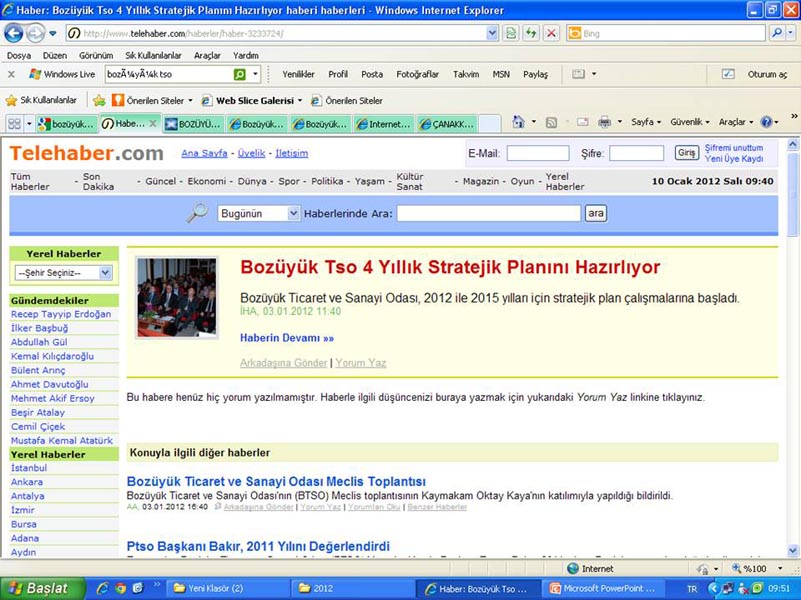Screen dimensions: 801x600
Task: Click the Windows Live mail envelope icon
Action: (578, 74)
